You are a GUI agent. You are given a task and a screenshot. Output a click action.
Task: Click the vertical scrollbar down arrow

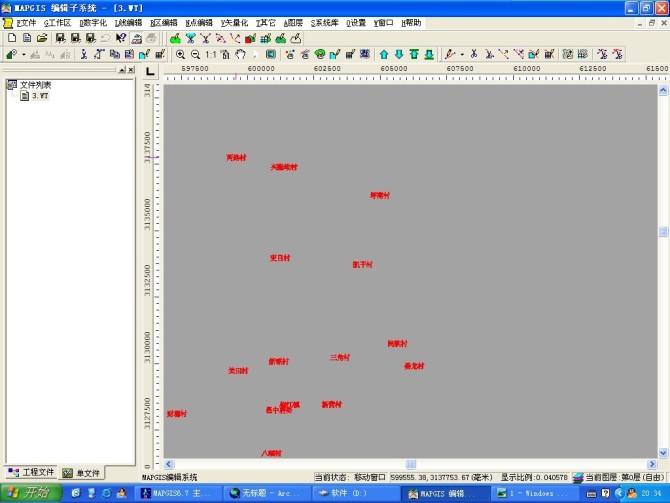coord(663,453)
